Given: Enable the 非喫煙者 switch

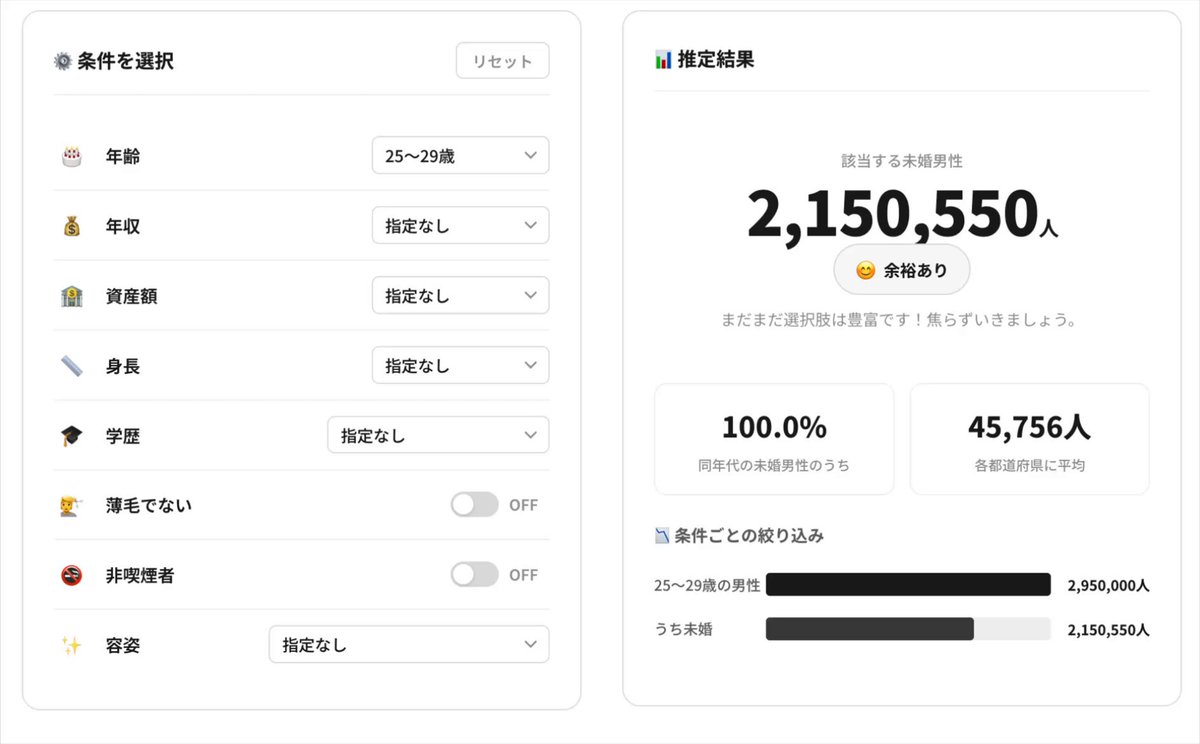Looking at the screenshot, I should 474,574.
